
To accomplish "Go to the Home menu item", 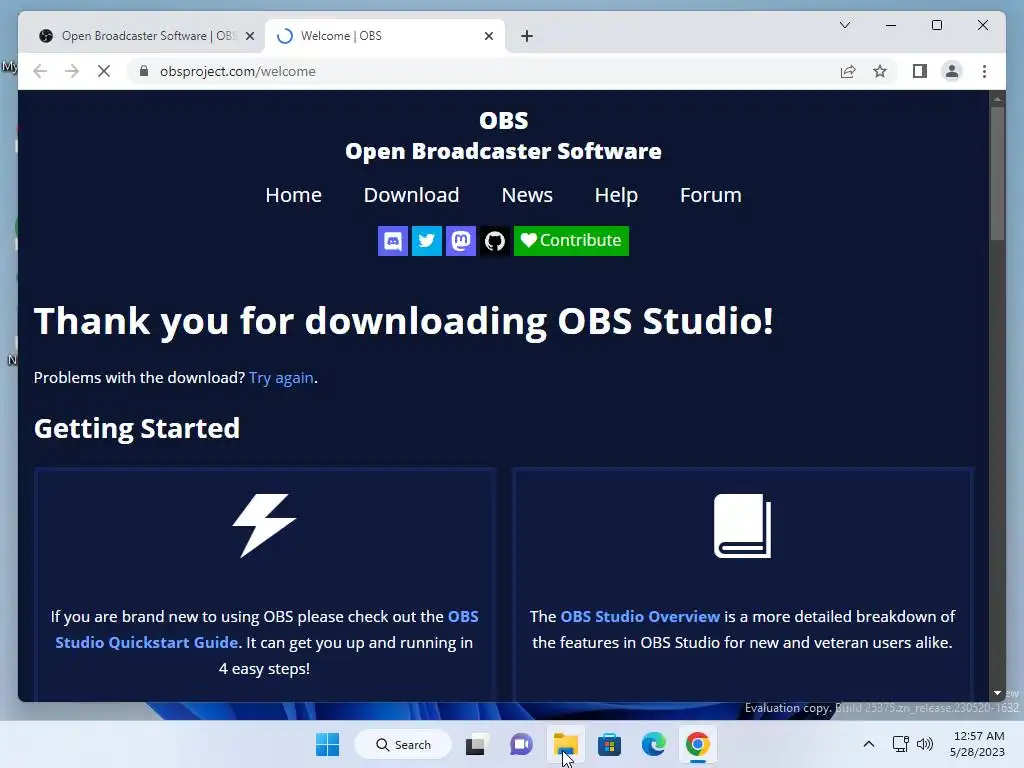I will (293, 195).
